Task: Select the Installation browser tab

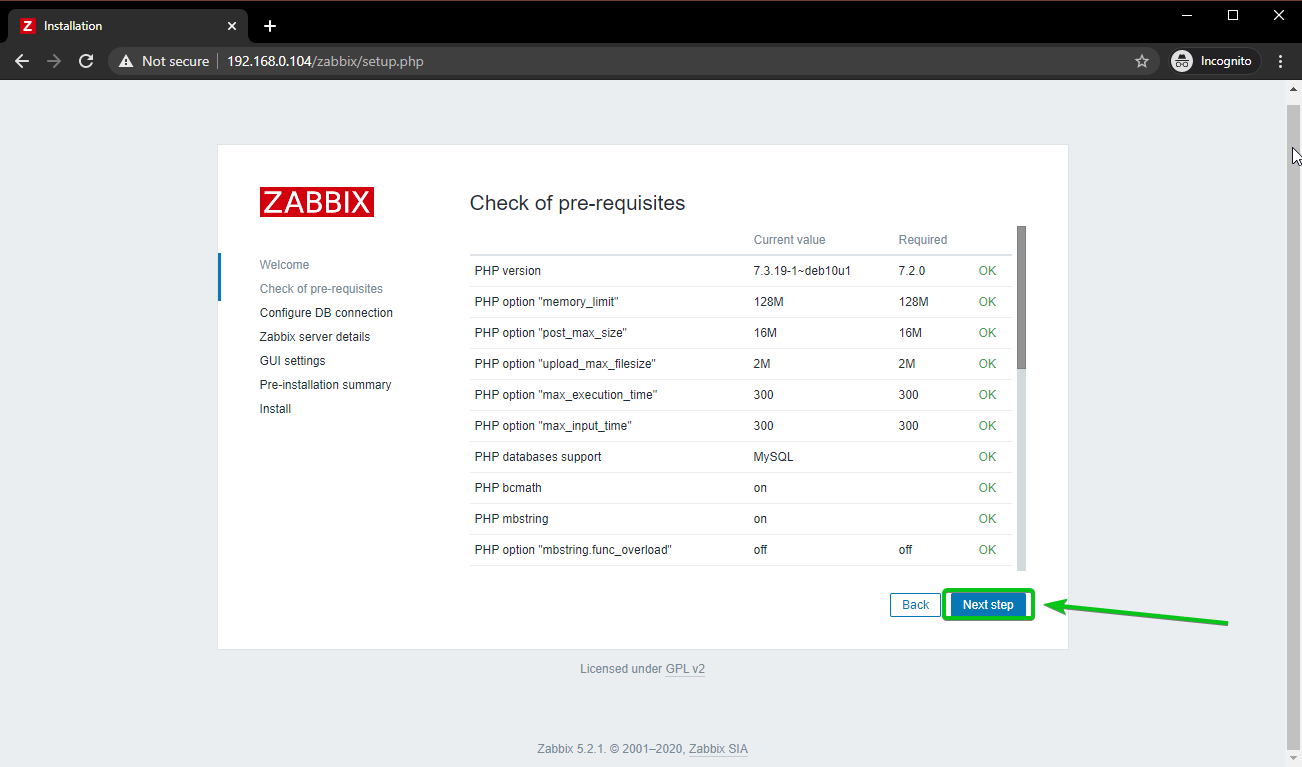Action: click(130, 26)
